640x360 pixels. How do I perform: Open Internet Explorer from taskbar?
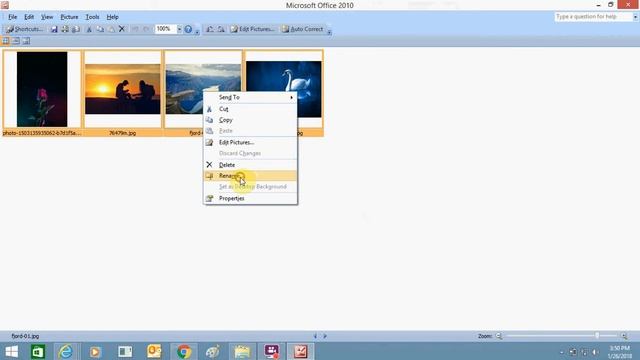coord(66,351)
